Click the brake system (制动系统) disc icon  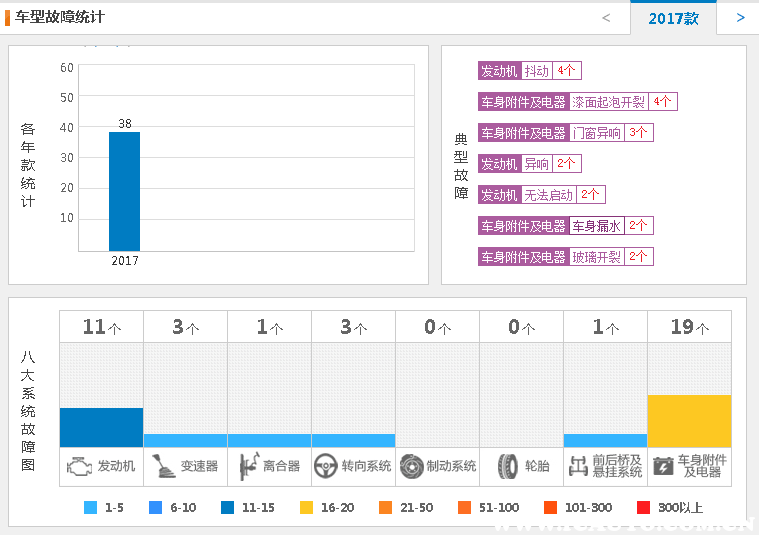click(x=410, y=466)
